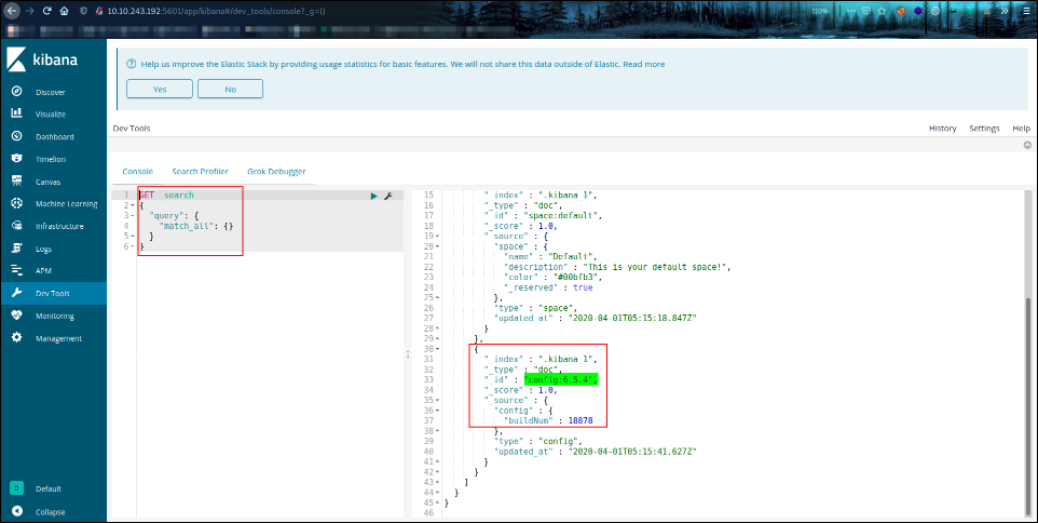Screen dimensions: 1038x523
Task: Open the Infrastructure icon in the sidebar
Action: pos(17,226)
